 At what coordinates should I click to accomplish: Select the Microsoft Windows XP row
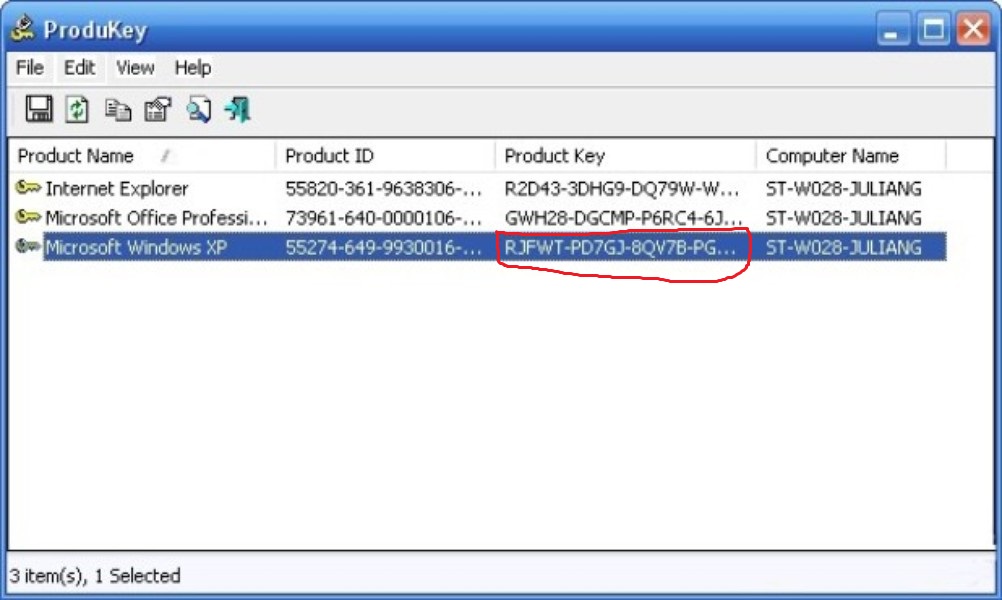point(477,247)
